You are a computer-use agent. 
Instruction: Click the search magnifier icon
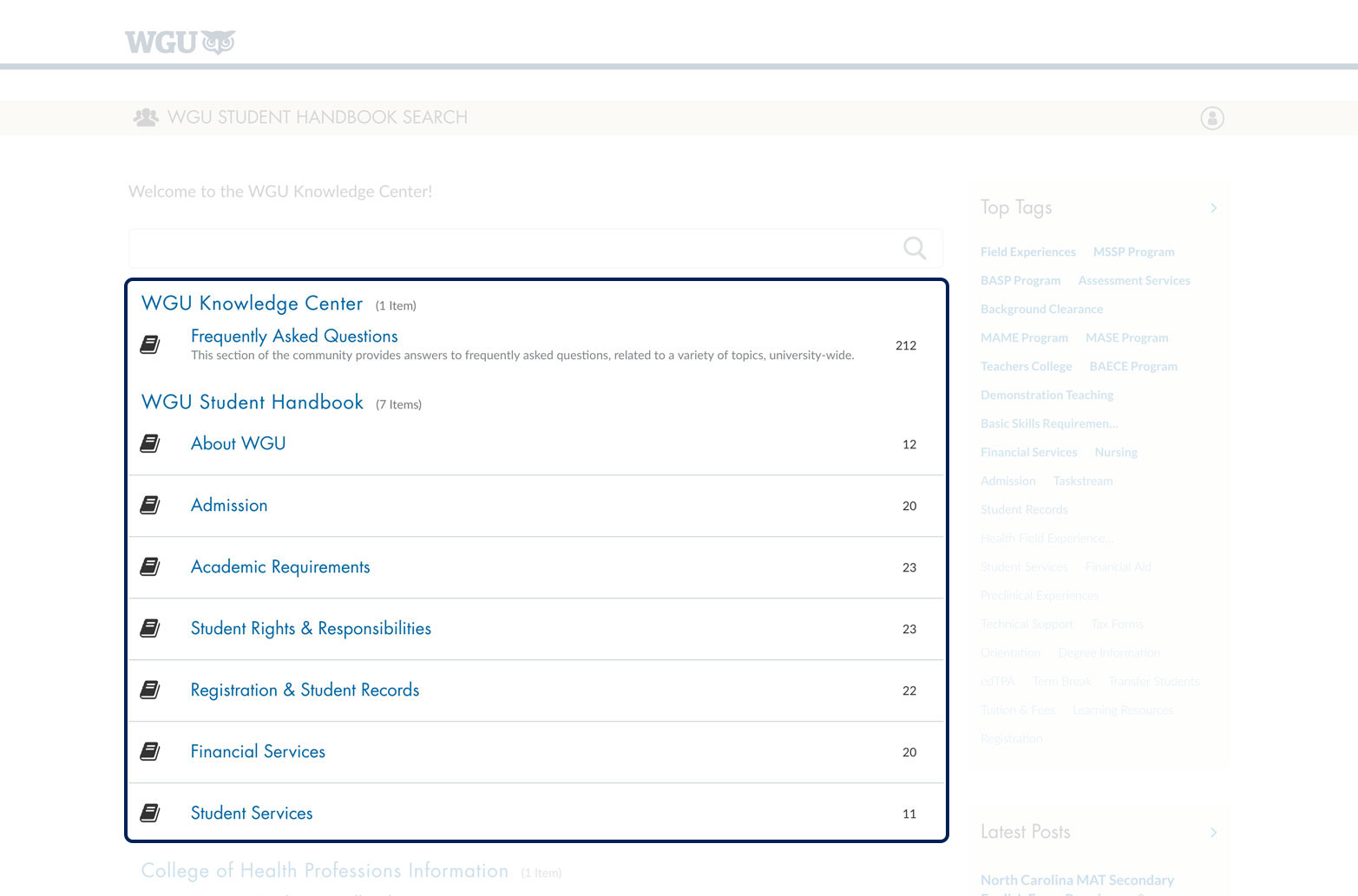pos(915,248)
